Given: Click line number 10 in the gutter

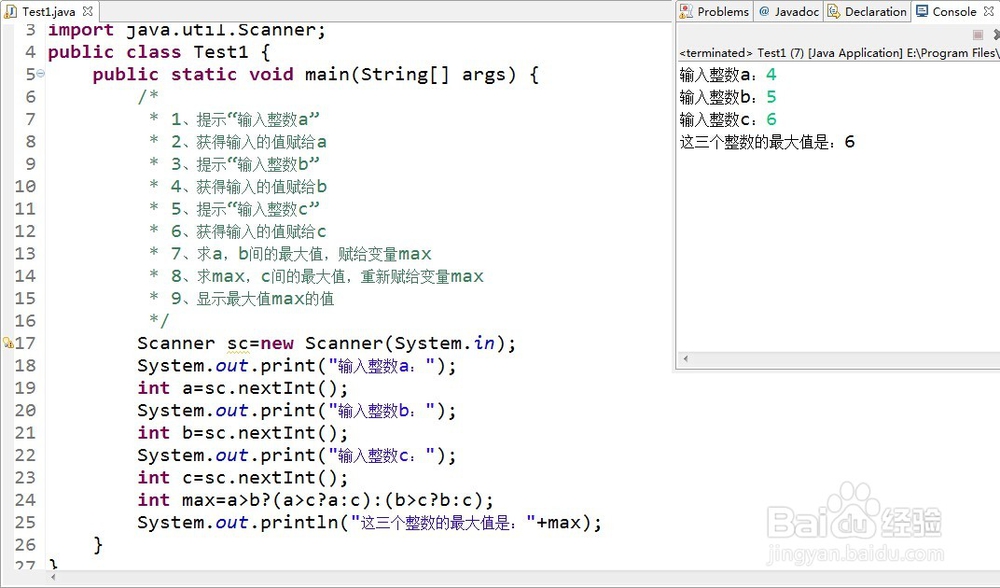Looking at the screenshot, I should [26, 186].
